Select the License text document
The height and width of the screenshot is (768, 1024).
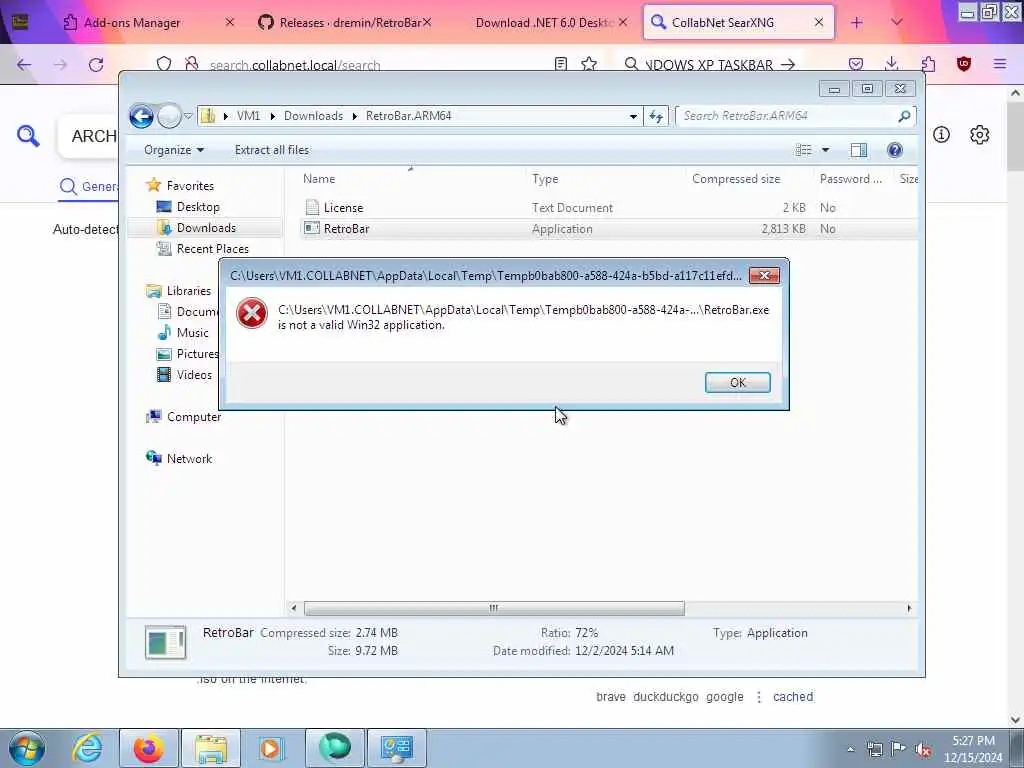point(343,208)
